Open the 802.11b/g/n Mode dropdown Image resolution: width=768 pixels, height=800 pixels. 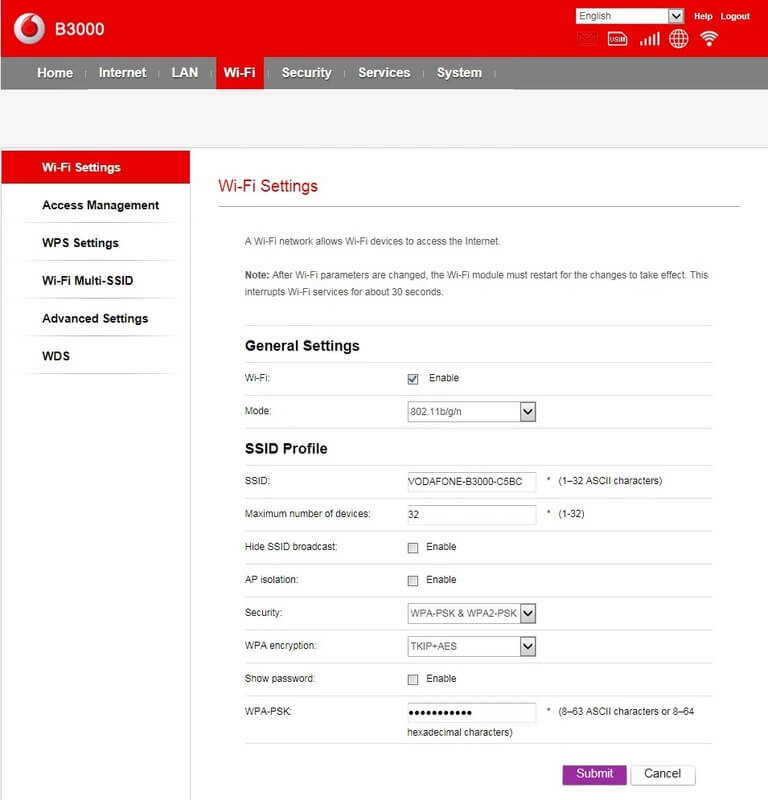tap(472, 412)
